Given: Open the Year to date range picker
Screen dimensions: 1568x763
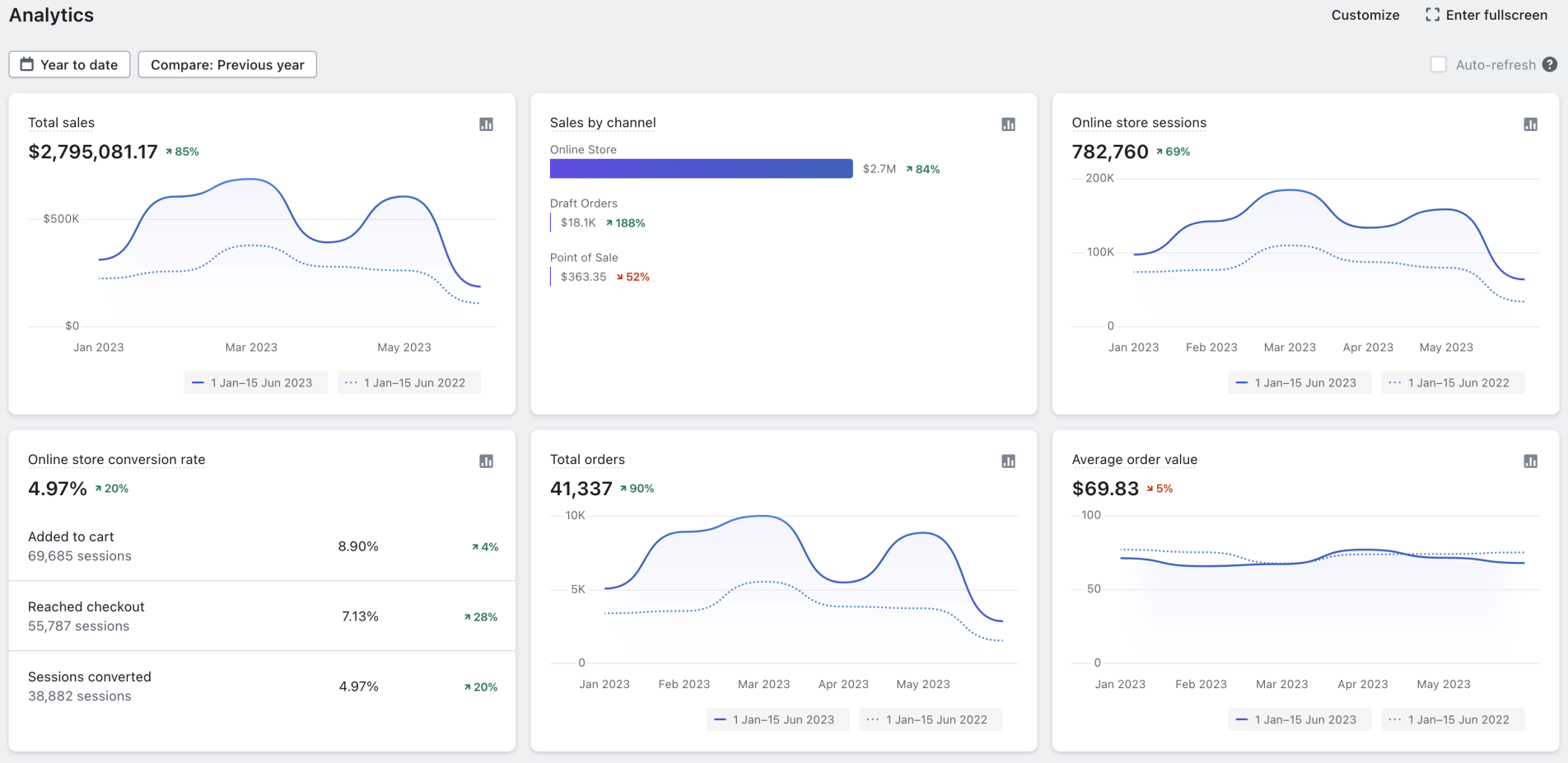Looking at the screenshot, I should pos(69,64).
